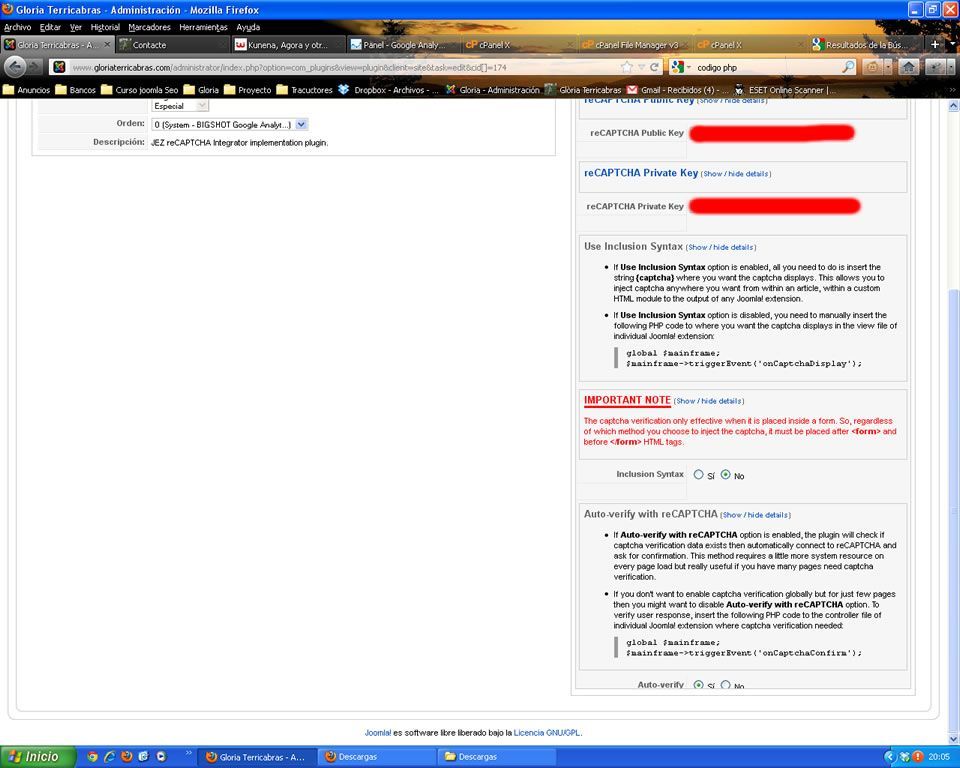Screen dimensions: 960x768
Task: Toggle IMPORTANT NOTE details
Action: pos(709,401)
